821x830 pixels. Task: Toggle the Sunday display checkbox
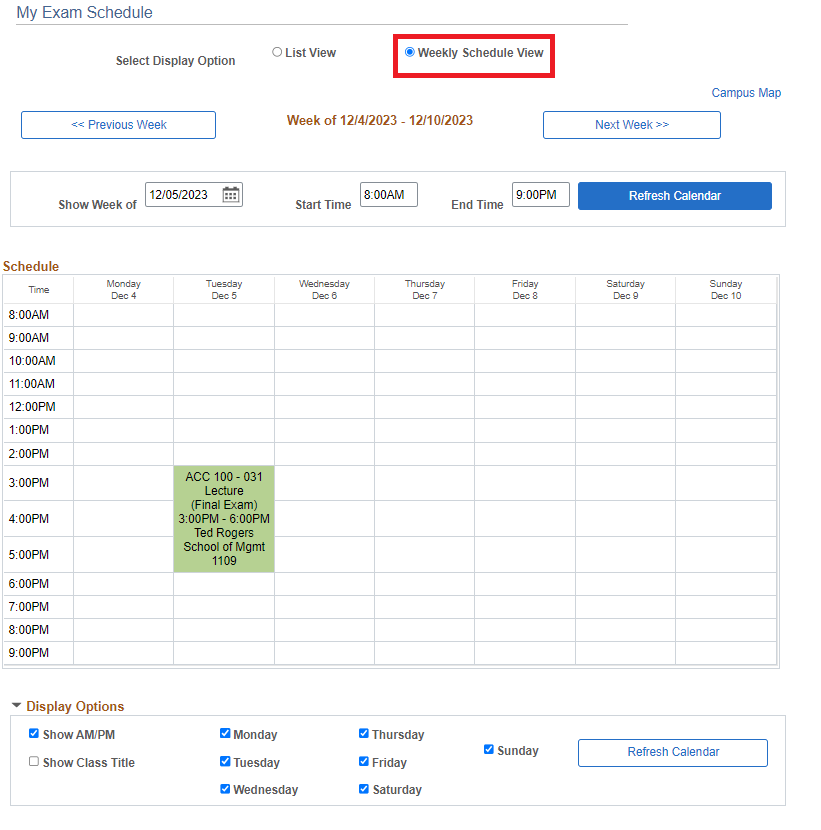coord(489,750)
